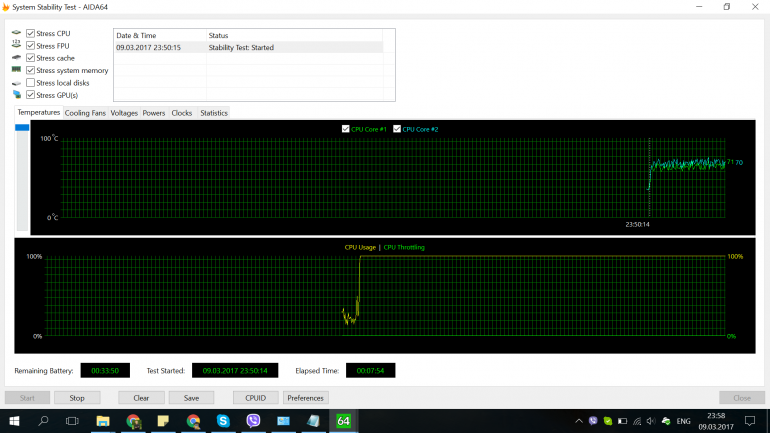Open Task View from the taskbar
This screenshot has width=770, height=433.
(72, 421)
